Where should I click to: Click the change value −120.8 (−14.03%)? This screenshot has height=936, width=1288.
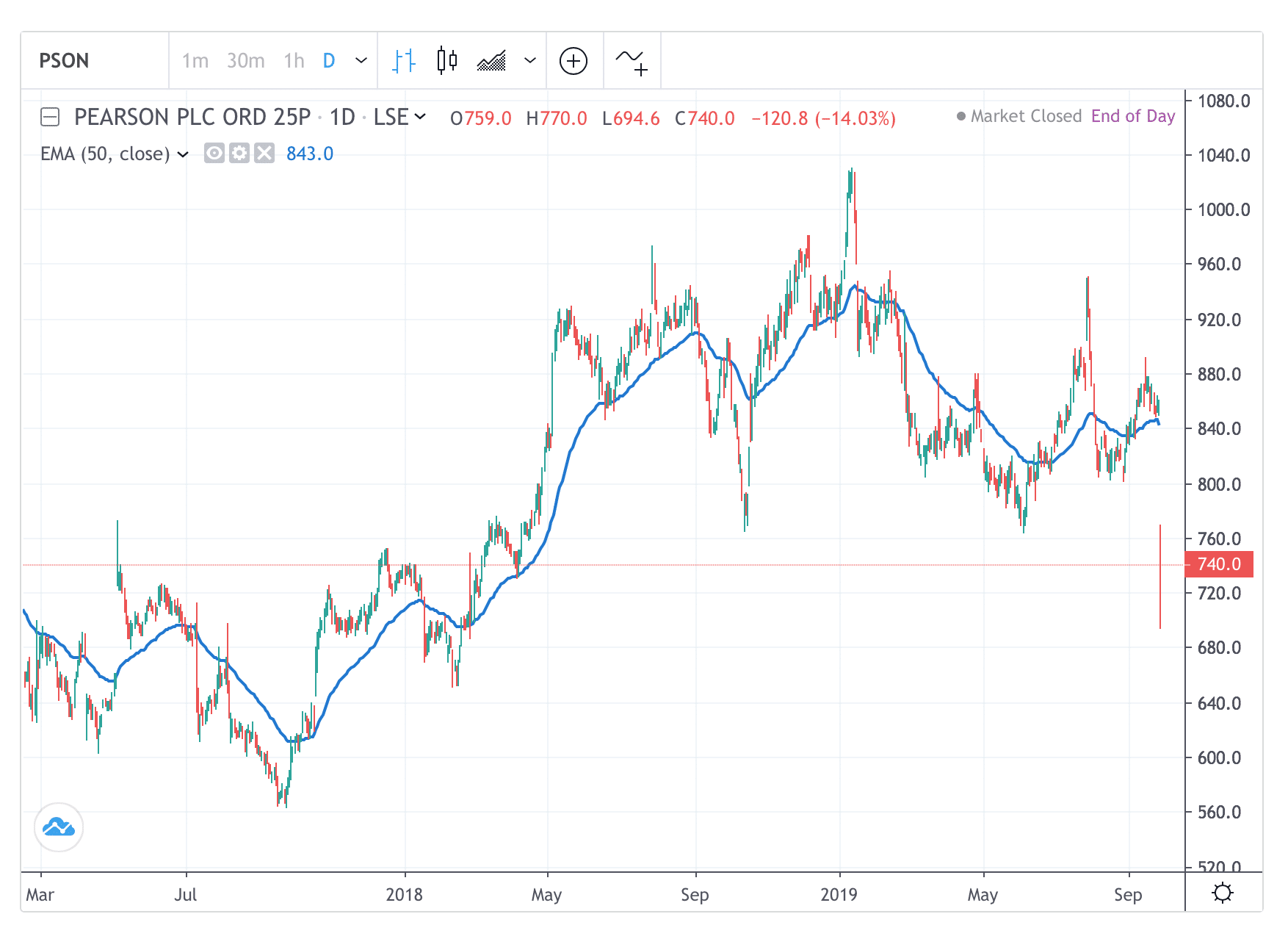823,118
